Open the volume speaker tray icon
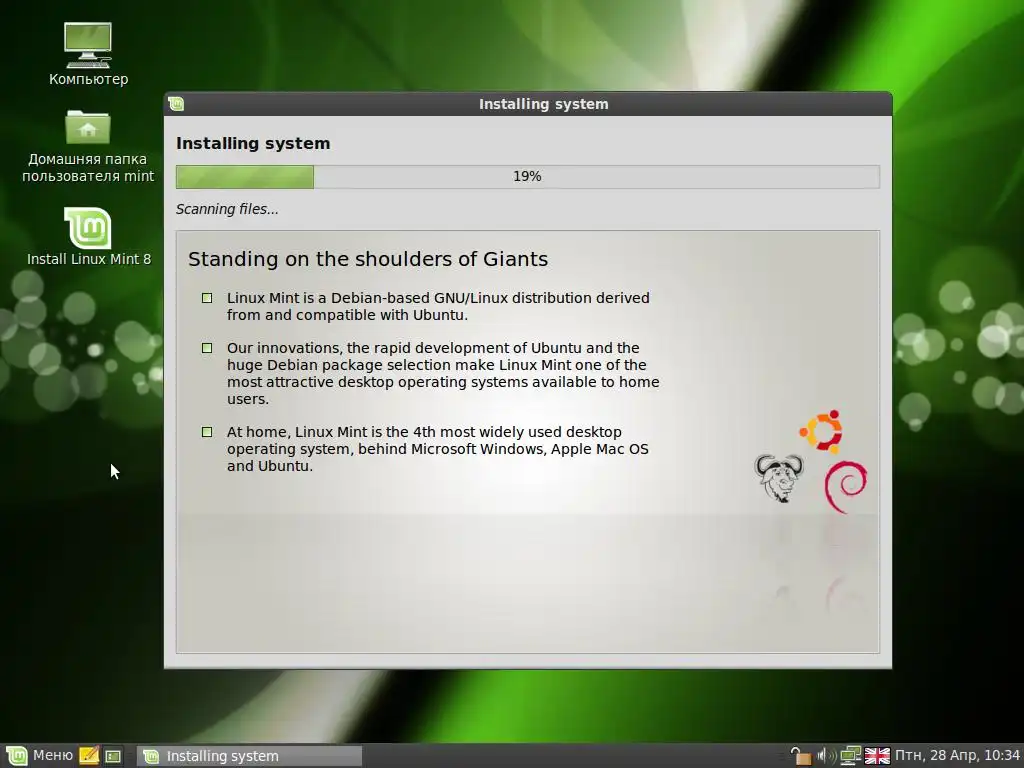Screen dimensions: 1024x768 (825, 756)
